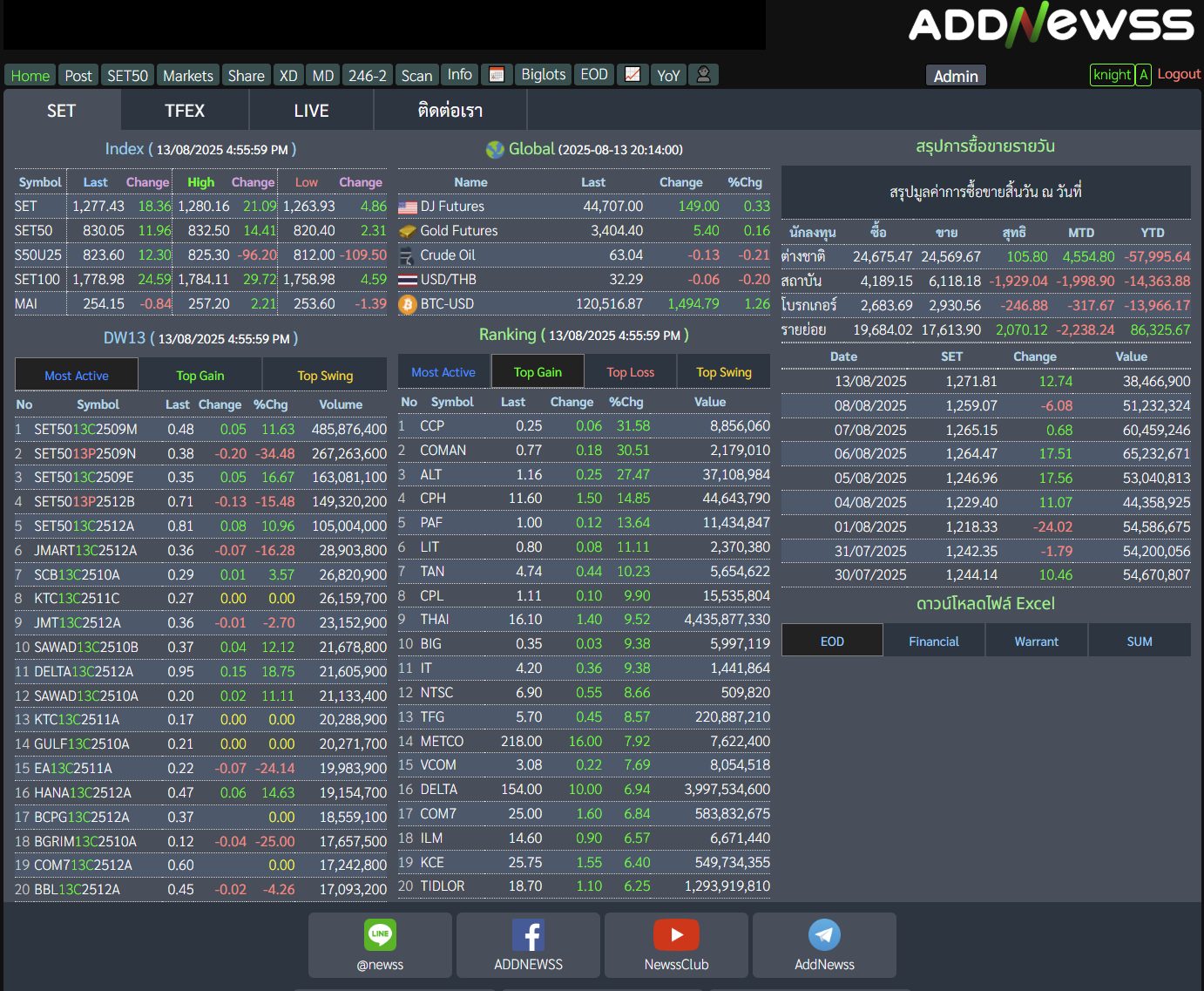Image resolution: width=1204 pixels, height=991 pixels.
Task: Open the Info menu item
Action: [460, 75]
